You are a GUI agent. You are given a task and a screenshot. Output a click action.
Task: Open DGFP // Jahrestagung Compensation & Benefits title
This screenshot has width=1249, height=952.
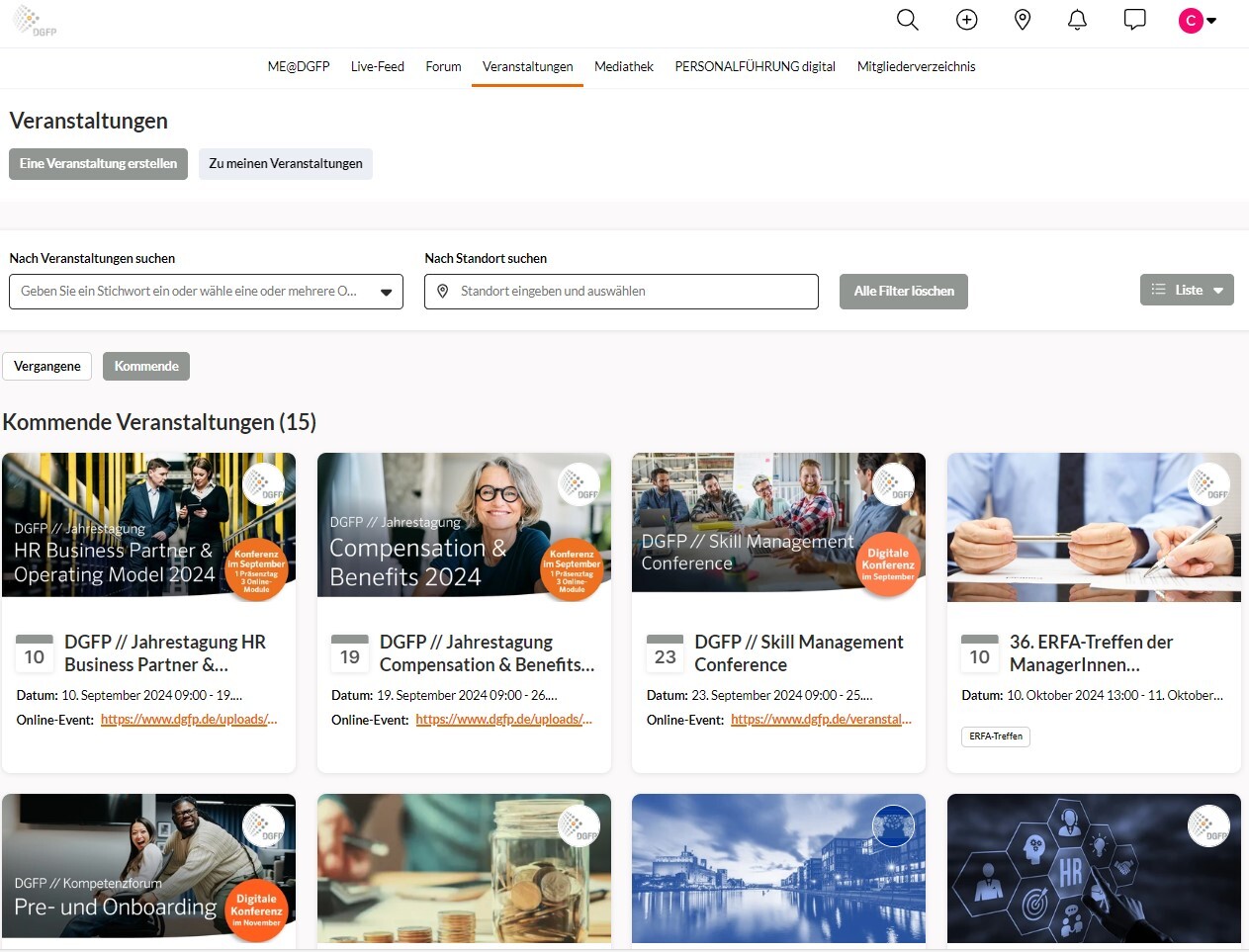coord(488,653)
